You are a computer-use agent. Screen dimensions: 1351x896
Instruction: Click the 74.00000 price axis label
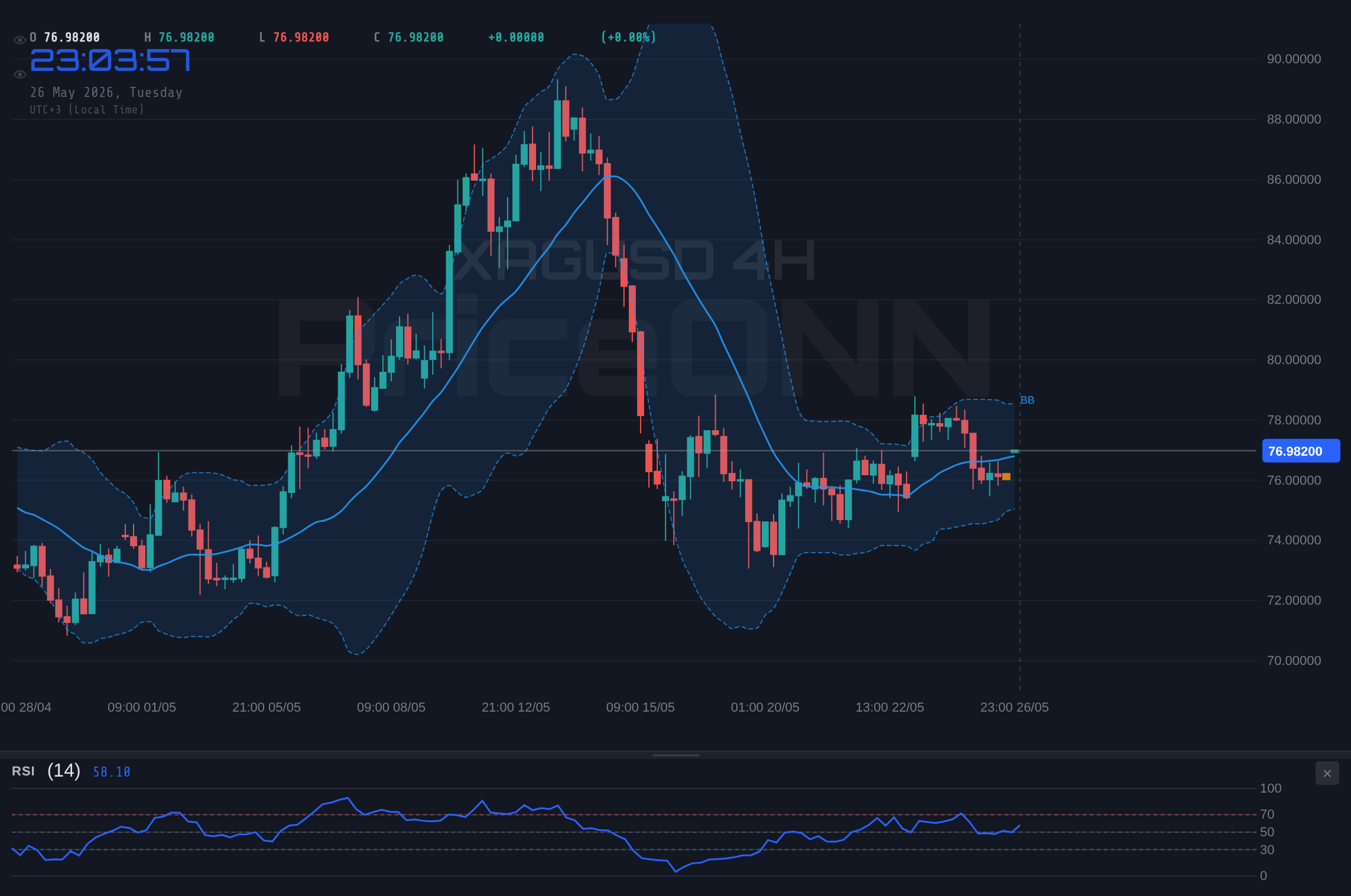point(1294,540)
